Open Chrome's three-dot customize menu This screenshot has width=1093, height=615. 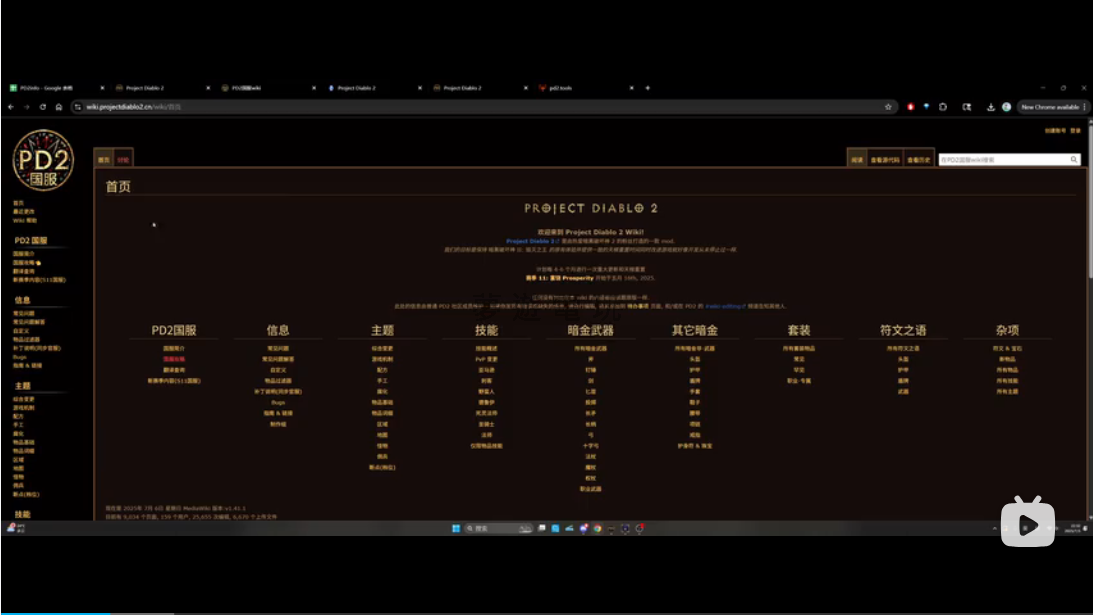point(1085,106)
